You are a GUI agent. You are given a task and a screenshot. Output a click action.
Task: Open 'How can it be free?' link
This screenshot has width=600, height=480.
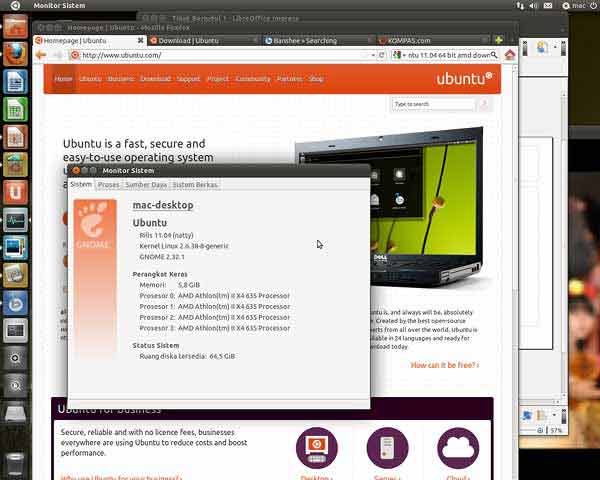(x=445, y=365)
